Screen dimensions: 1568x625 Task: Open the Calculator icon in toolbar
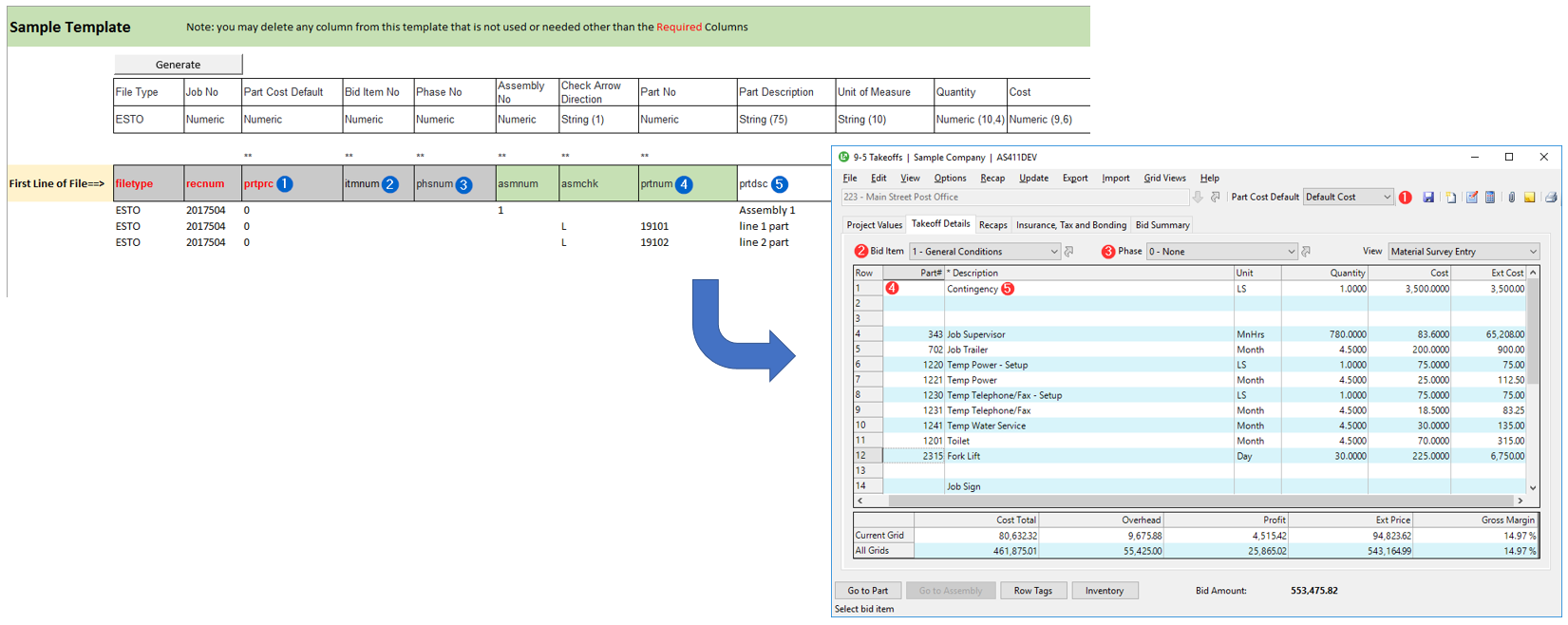click(1490, 198)
